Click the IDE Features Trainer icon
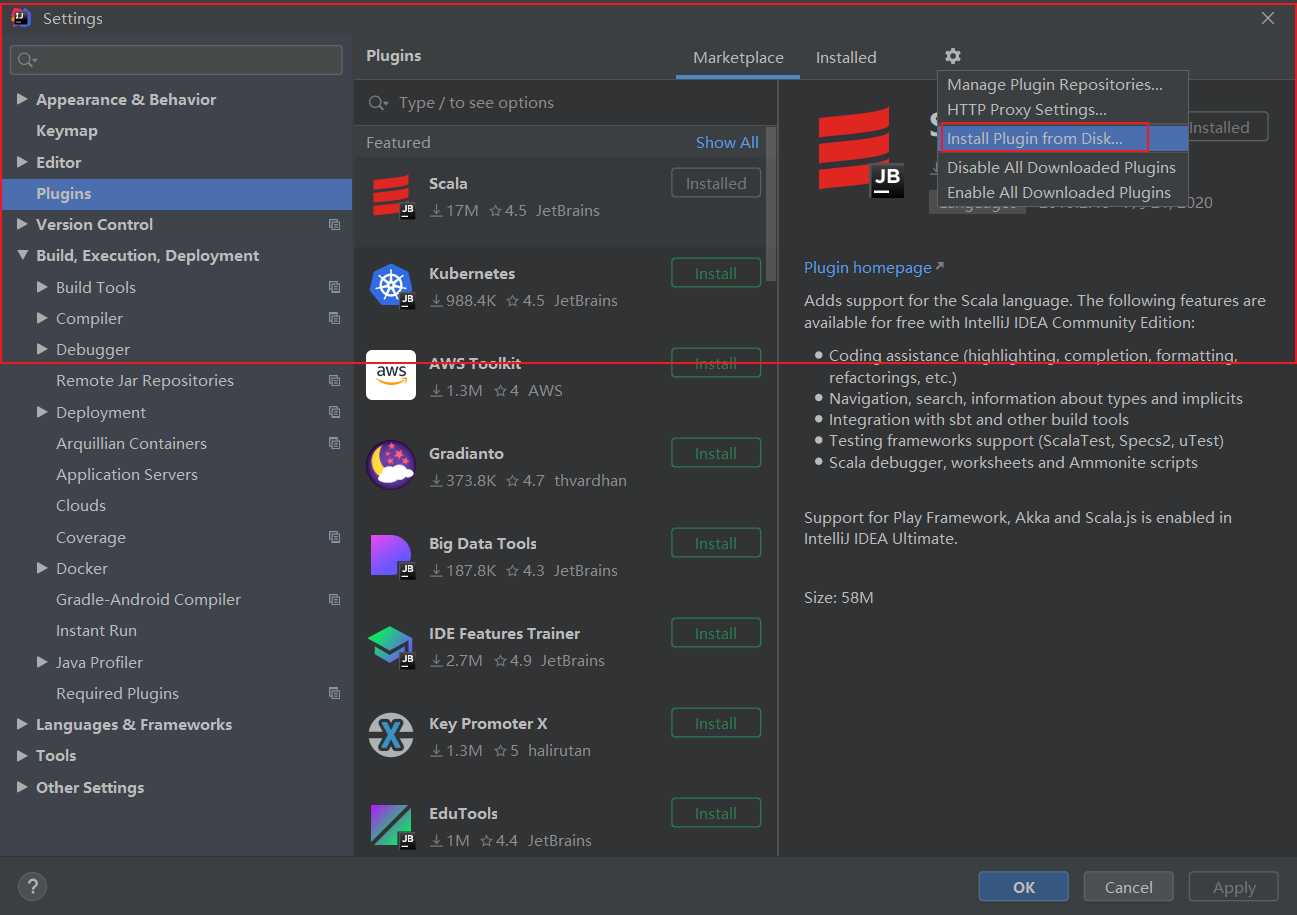This screenshot has height=915, width=1297. point(391,646)
